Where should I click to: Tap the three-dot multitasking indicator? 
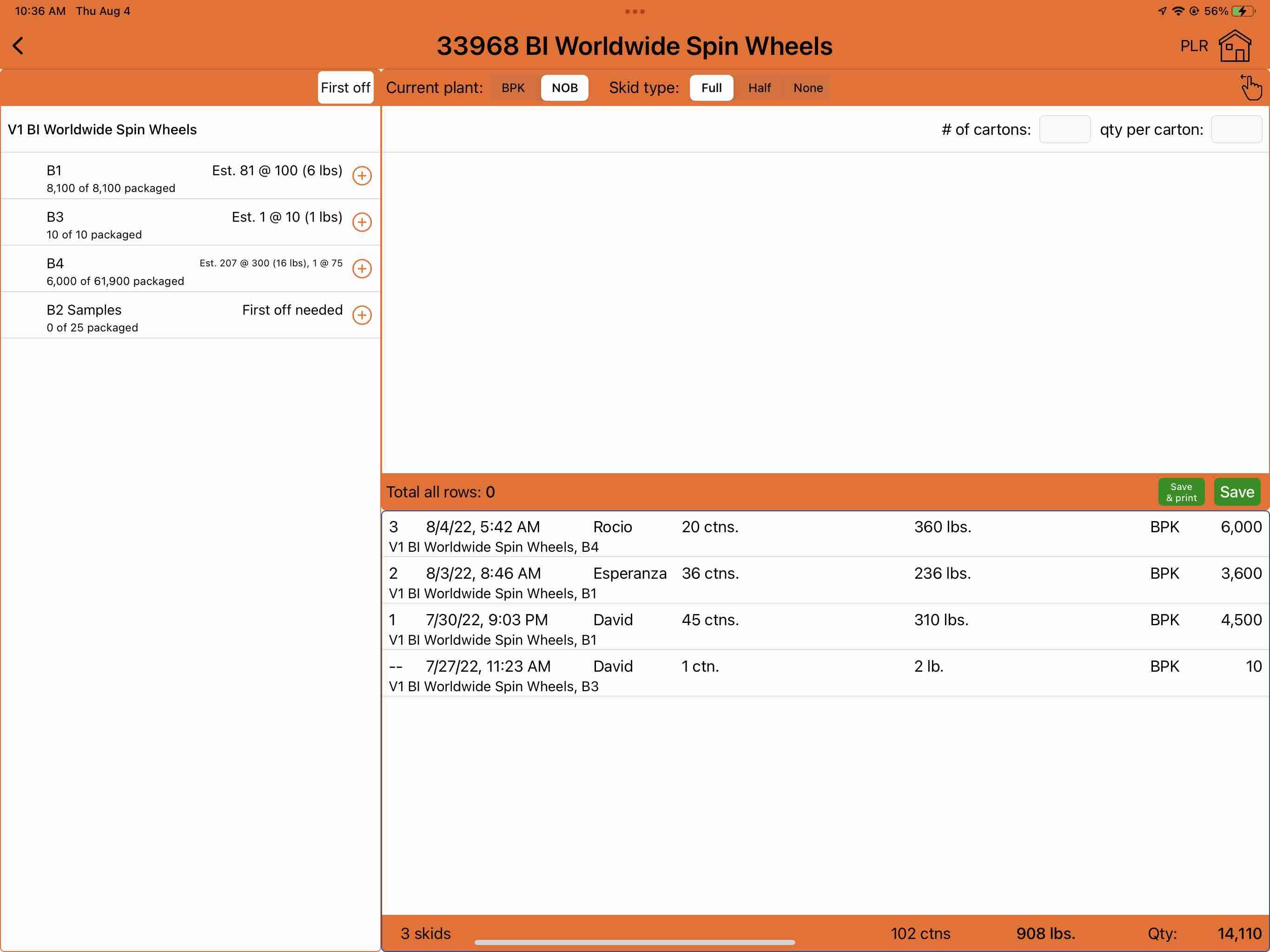click(x=635, y=12)
